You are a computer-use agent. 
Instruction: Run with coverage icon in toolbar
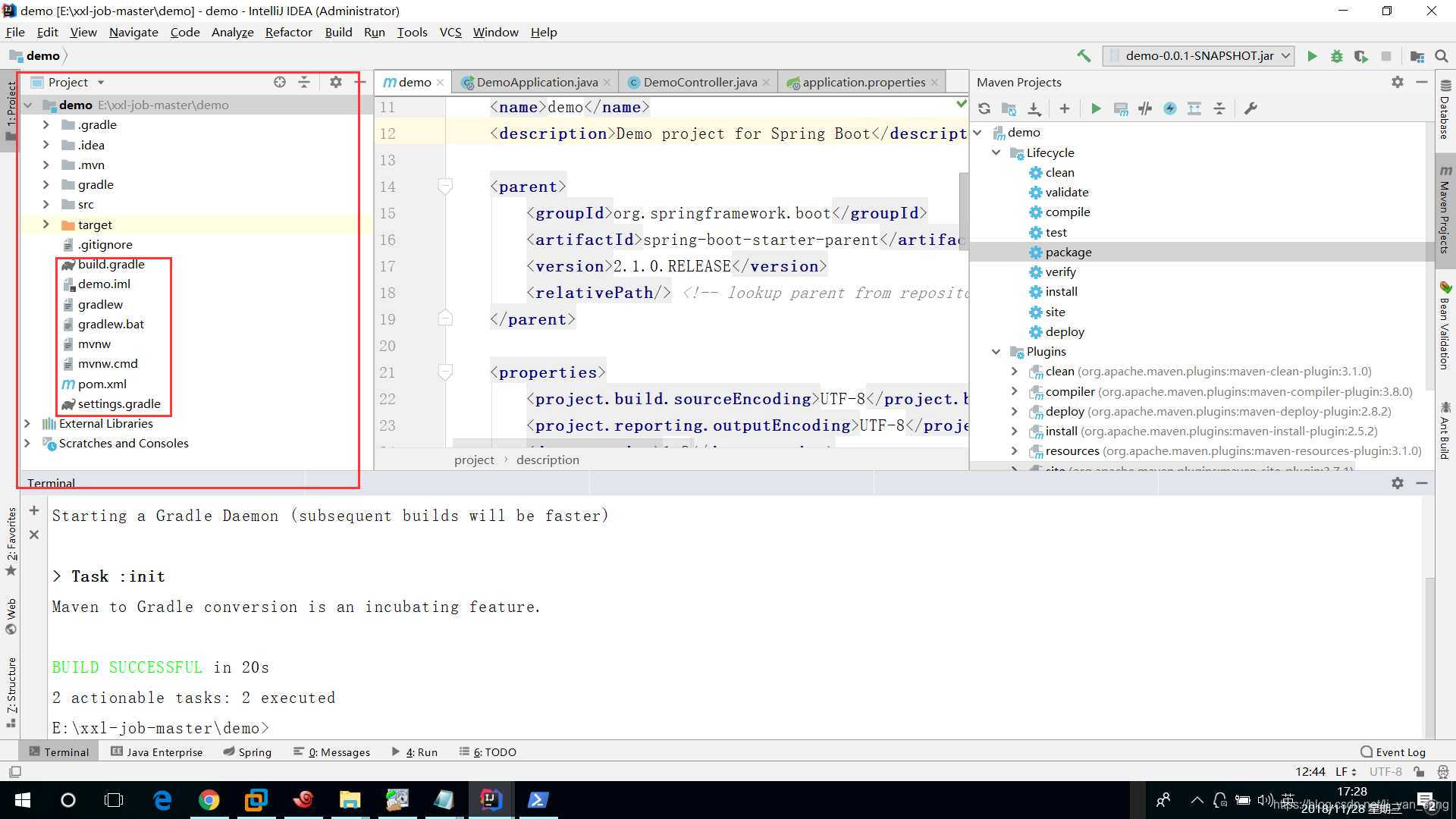coord(1361,56)
